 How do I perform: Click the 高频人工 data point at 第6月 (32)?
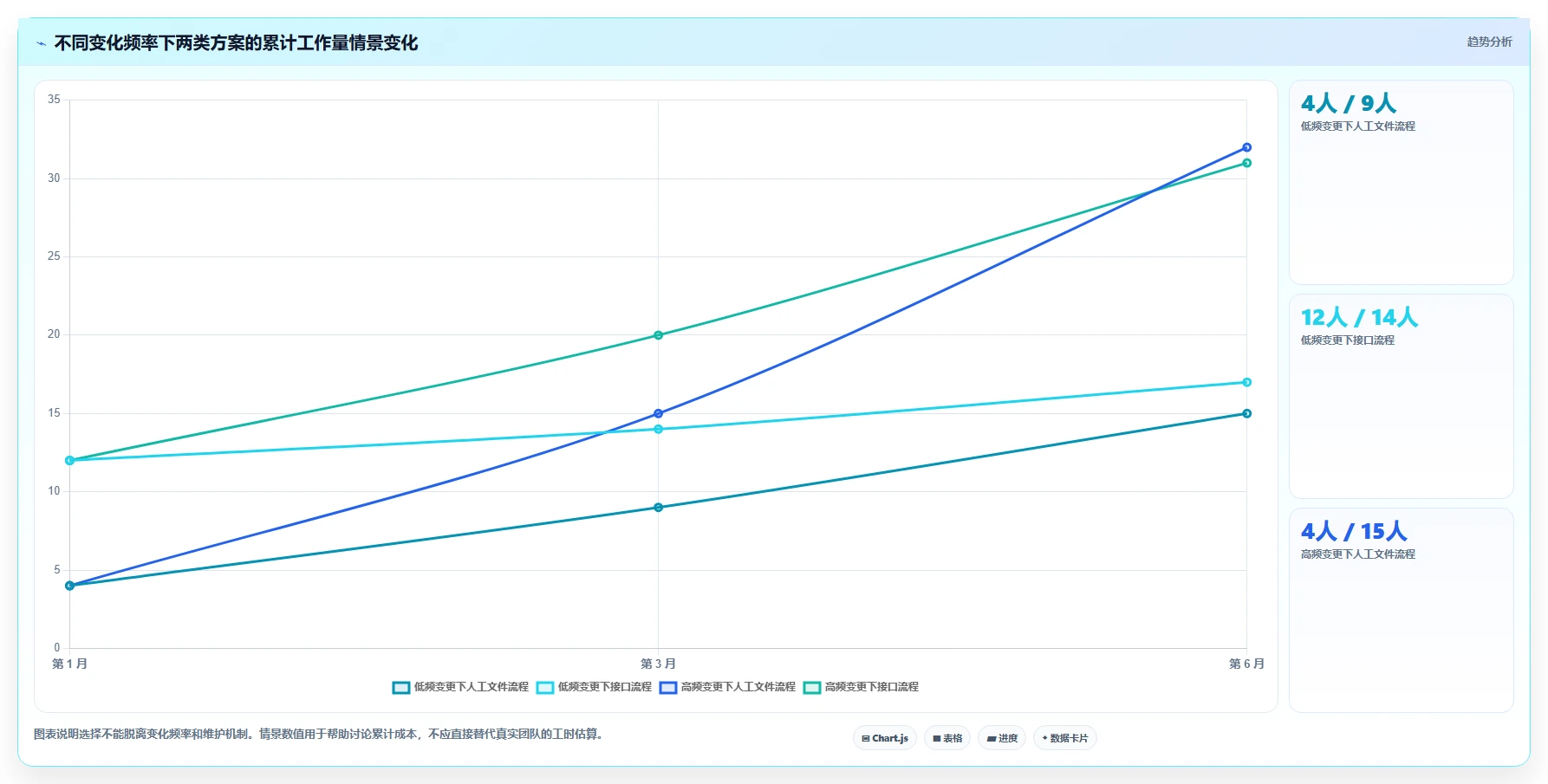click(1246, 147)
